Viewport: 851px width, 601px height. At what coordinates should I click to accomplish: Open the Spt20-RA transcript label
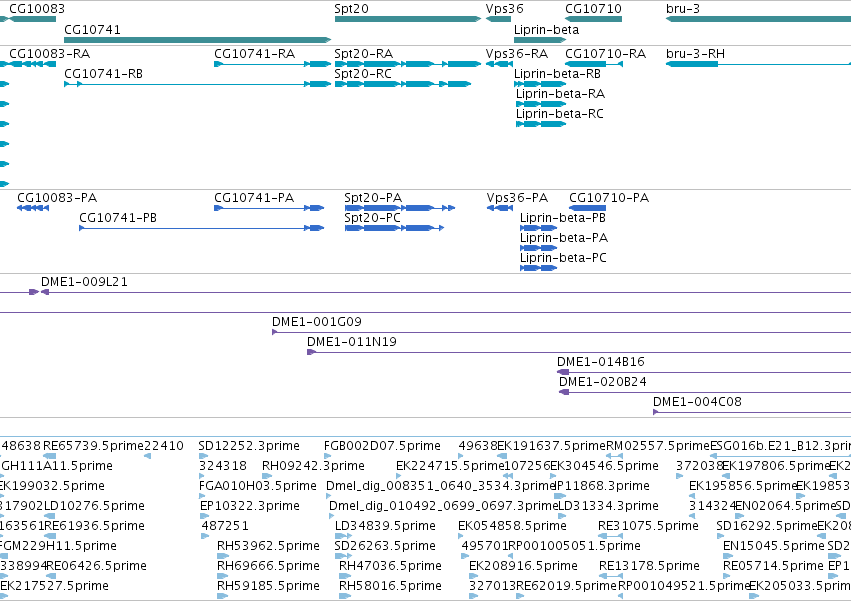(x=364, y=54)
